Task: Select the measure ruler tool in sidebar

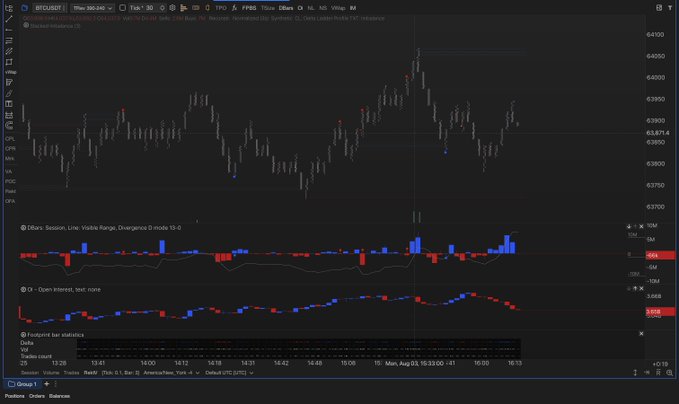Action: (9, 115)
